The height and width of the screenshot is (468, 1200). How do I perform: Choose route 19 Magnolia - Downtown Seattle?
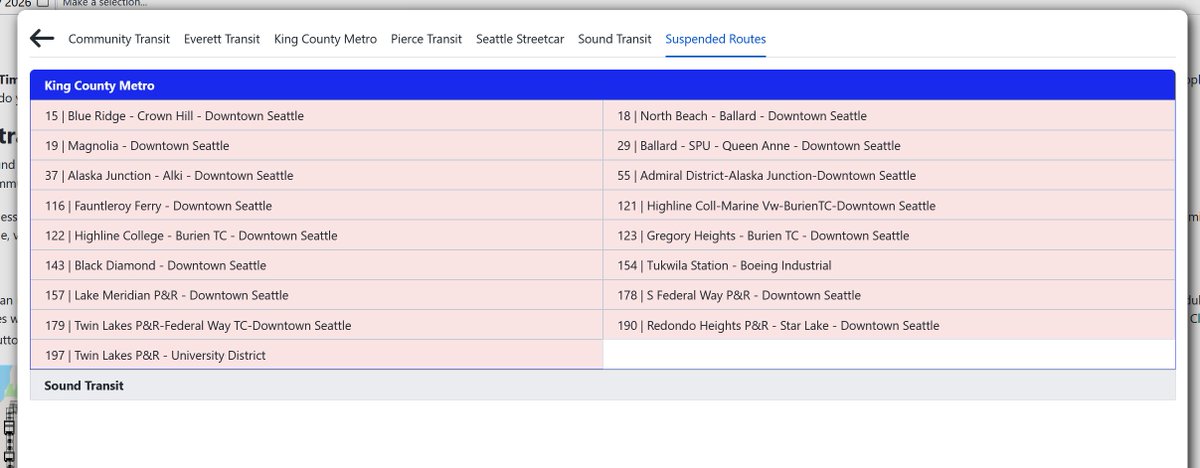(x=316, y=146)
